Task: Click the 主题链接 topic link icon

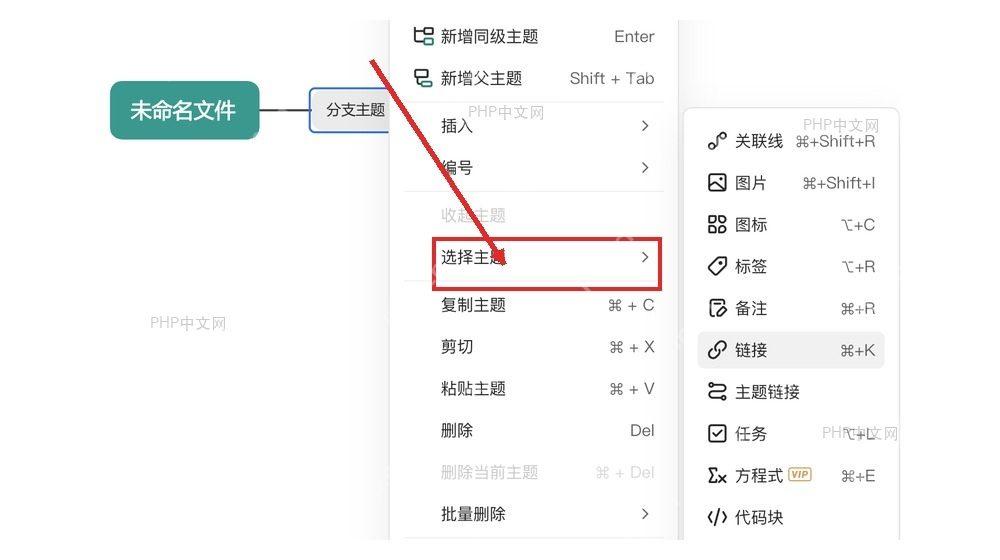Action: pos(717,392)
